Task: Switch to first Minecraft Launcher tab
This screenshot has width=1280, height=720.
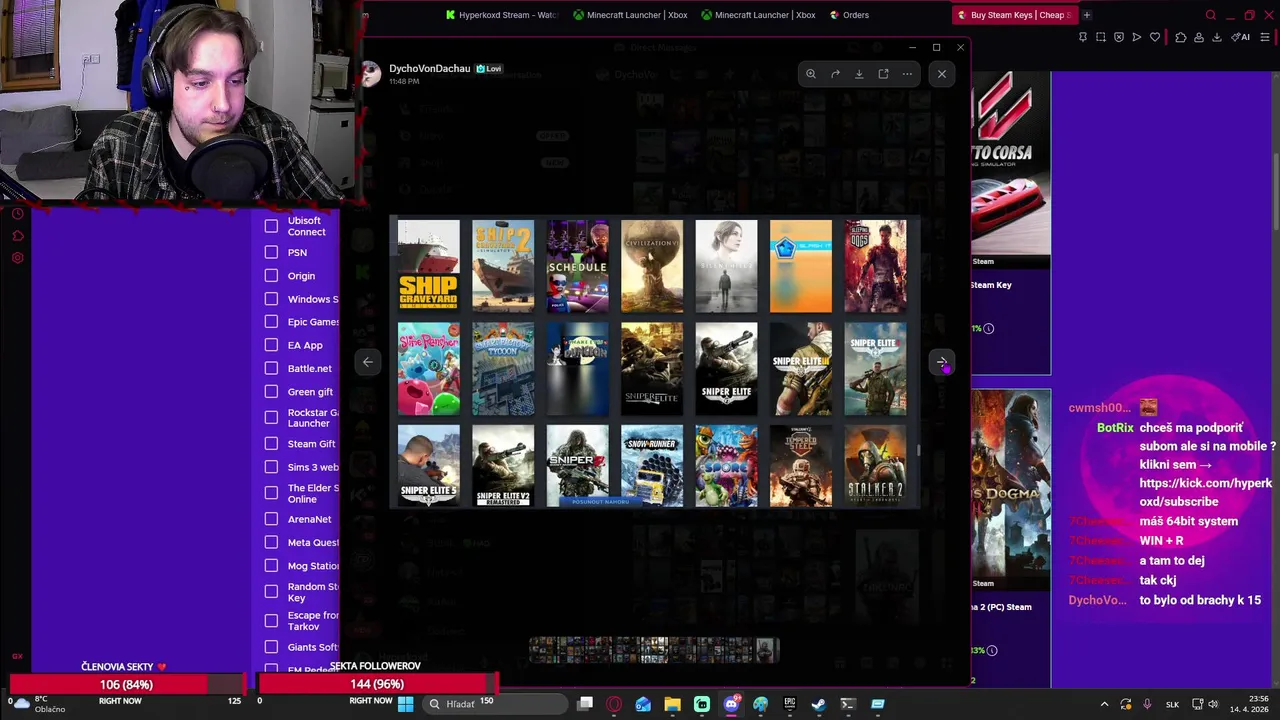Action: 630,15
